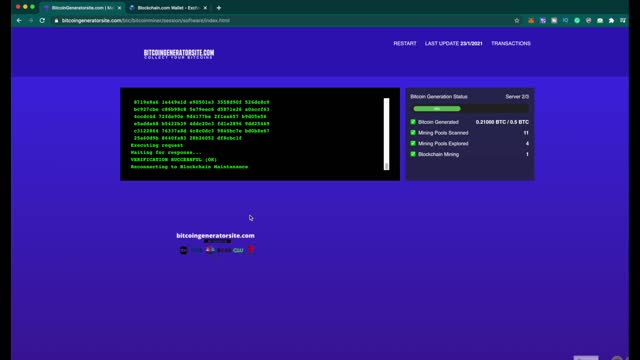Click the green circle Grammarly extension icon
The width and height of the screenshot is (640, 360).
click(577, 20)
